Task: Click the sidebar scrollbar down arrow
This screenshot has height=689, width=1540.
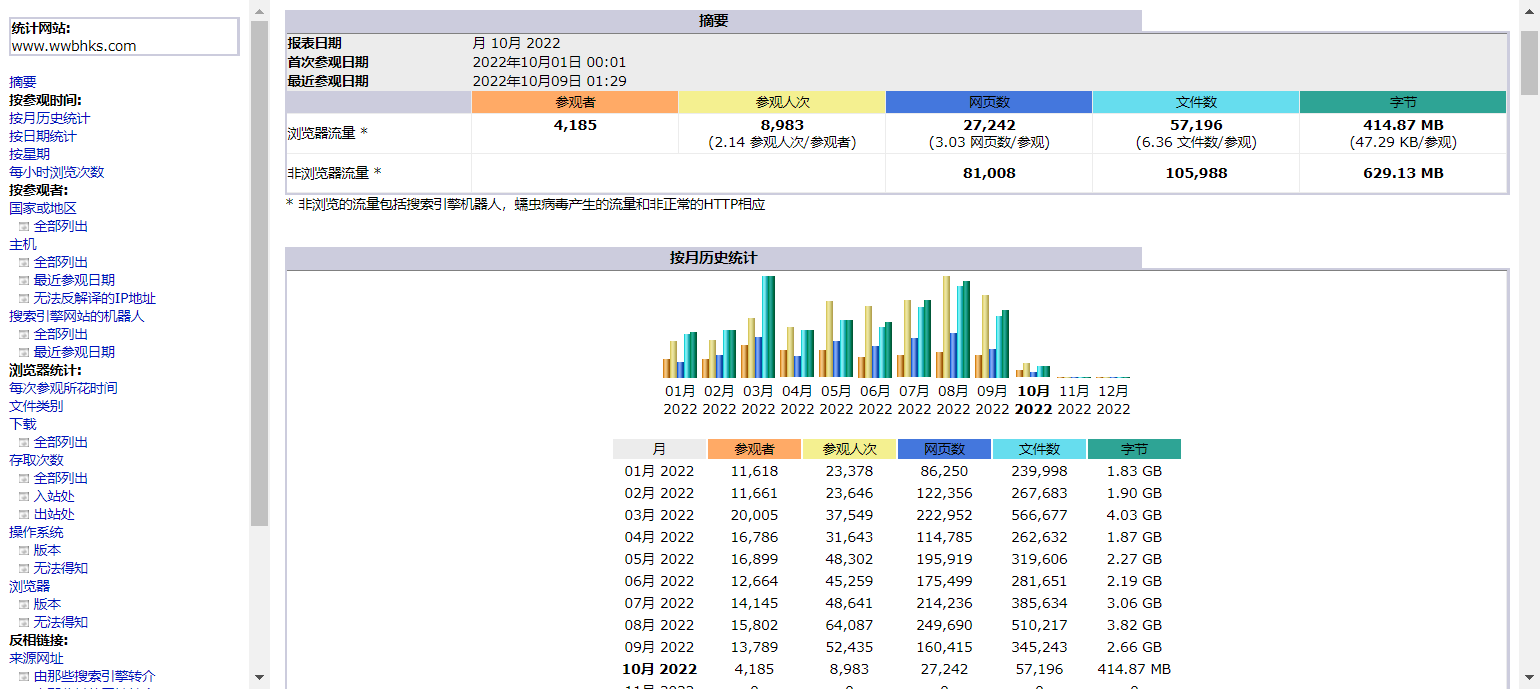Action: (x=260, y=677)
